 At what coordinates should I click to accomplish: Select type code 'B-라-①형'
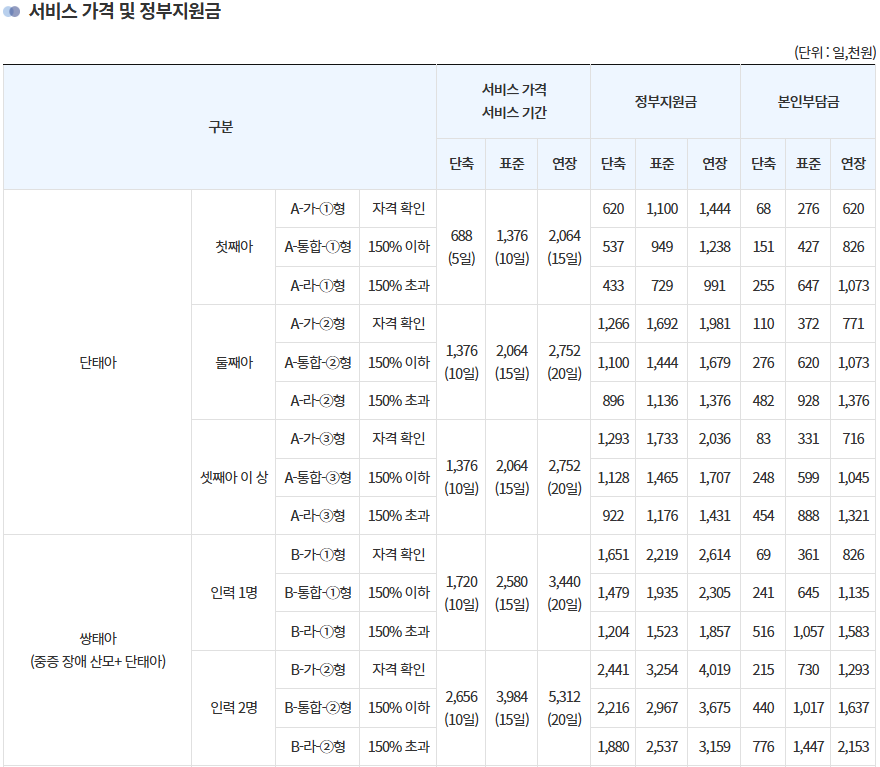pos(318,632)
